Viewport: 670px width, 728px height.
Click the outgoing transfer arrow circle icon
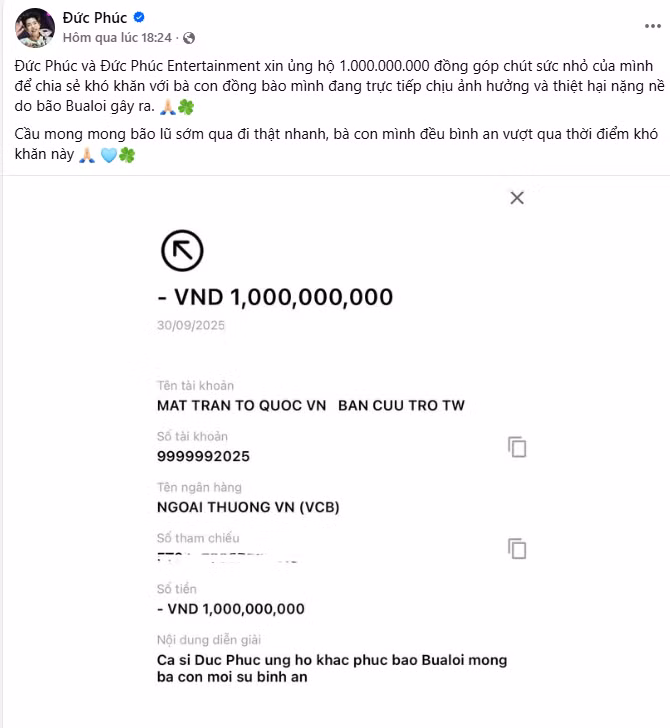click(182, 250)
